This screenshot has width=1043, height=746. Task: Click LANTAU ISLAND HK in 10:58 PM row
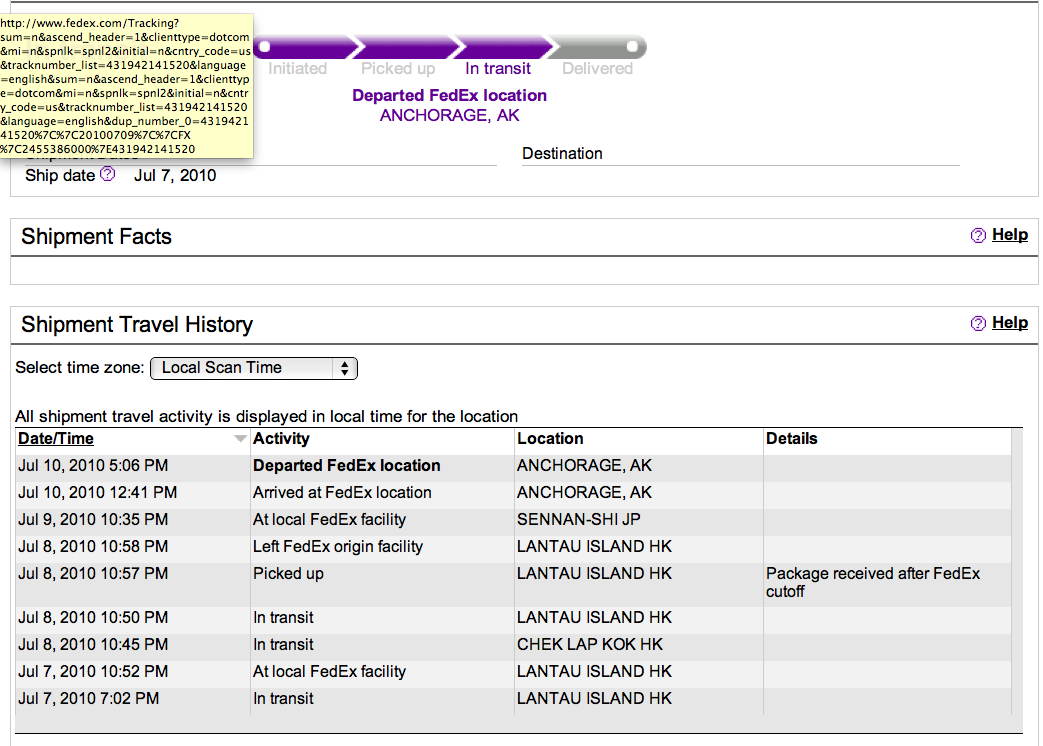tap(594, 547)
